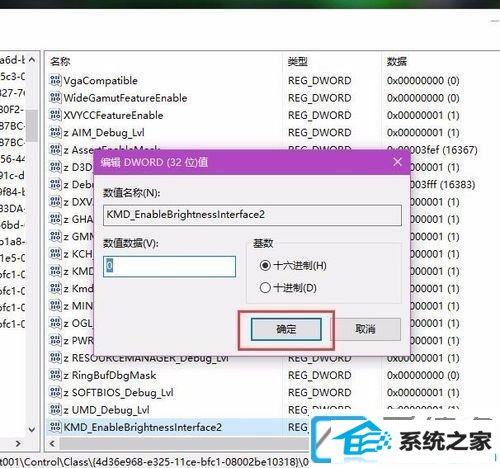Viewport: 500px width, 468px height.
Task: Click the 确定 OK button
Action: (x=286, y=329)
